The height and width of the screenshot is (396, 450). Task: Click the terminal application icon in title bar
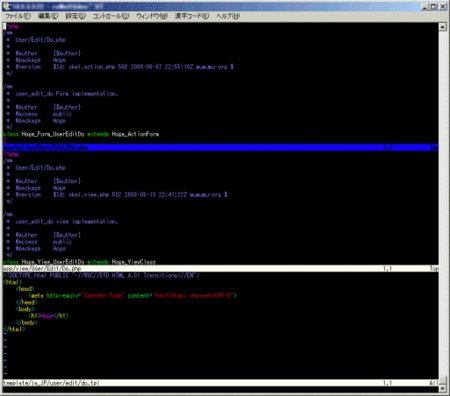(7, 6)
